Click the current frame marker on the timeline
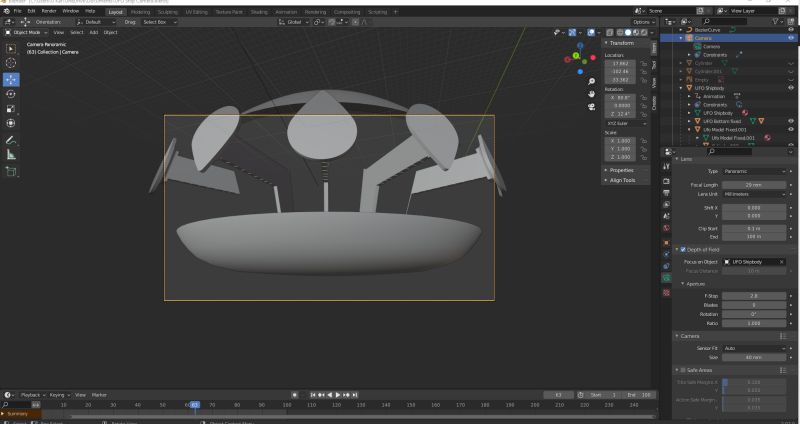This screenshot has width=800, height=424. click(x=194, y=405)
